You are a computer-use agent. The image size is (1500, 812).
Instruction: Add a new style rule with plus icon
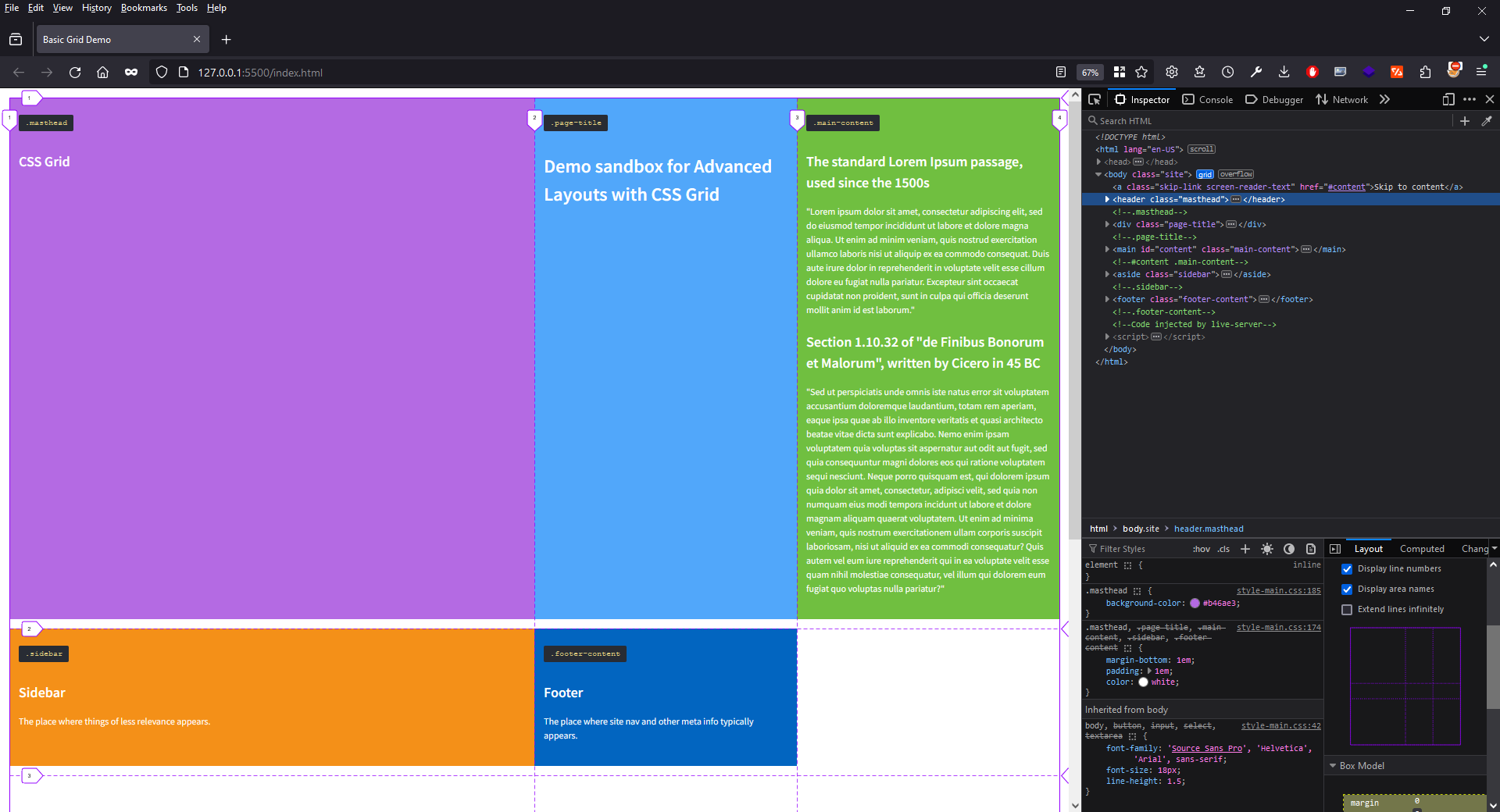pyautogui.click(x=1245, y=549)
